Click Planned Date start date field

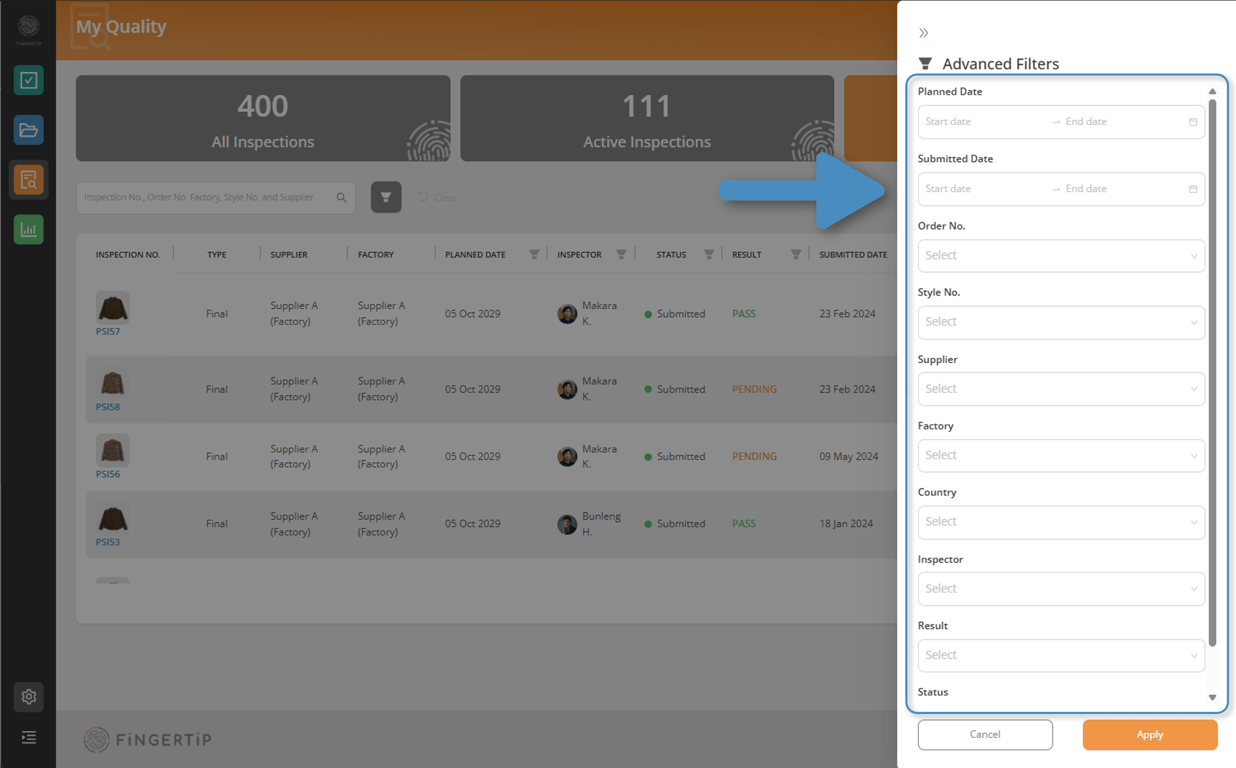[983, 122]
